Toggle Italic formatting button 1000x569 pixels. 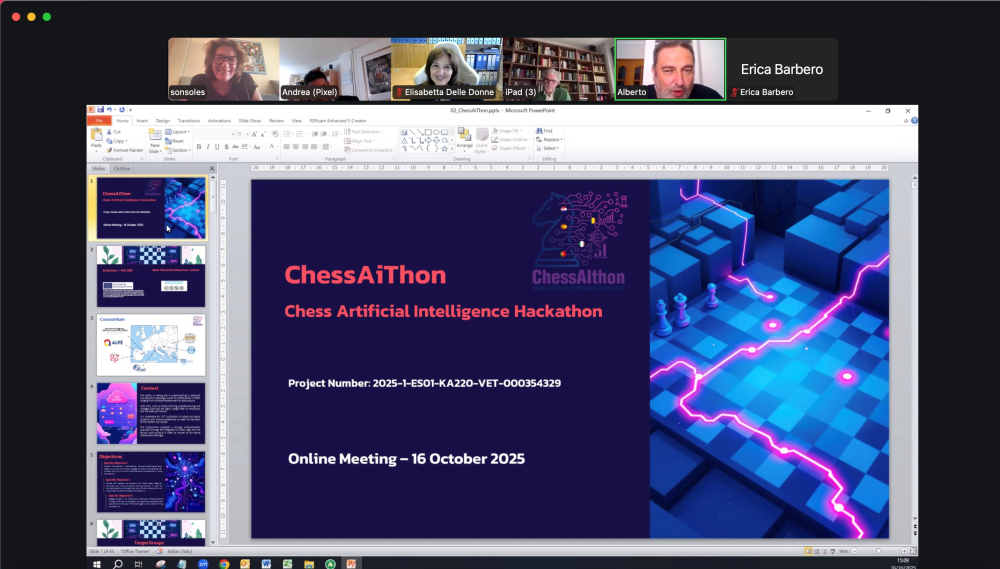tap(209, 146)
